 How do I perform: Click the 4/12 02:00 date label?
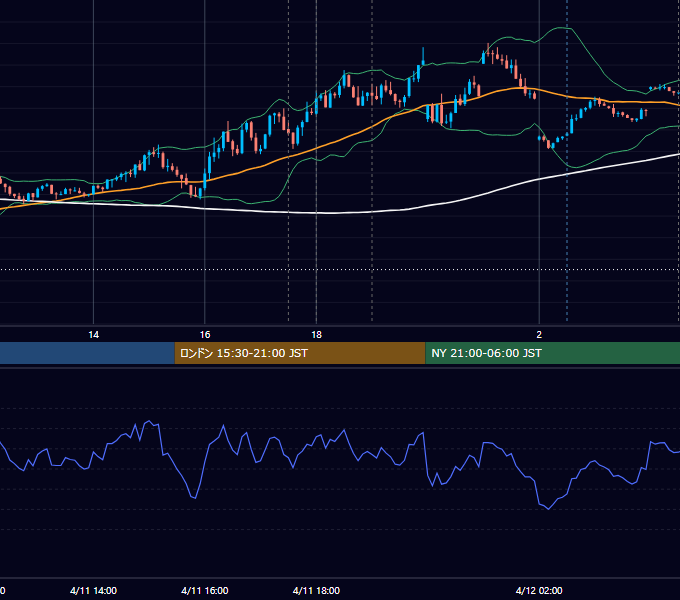coord(539,590)
